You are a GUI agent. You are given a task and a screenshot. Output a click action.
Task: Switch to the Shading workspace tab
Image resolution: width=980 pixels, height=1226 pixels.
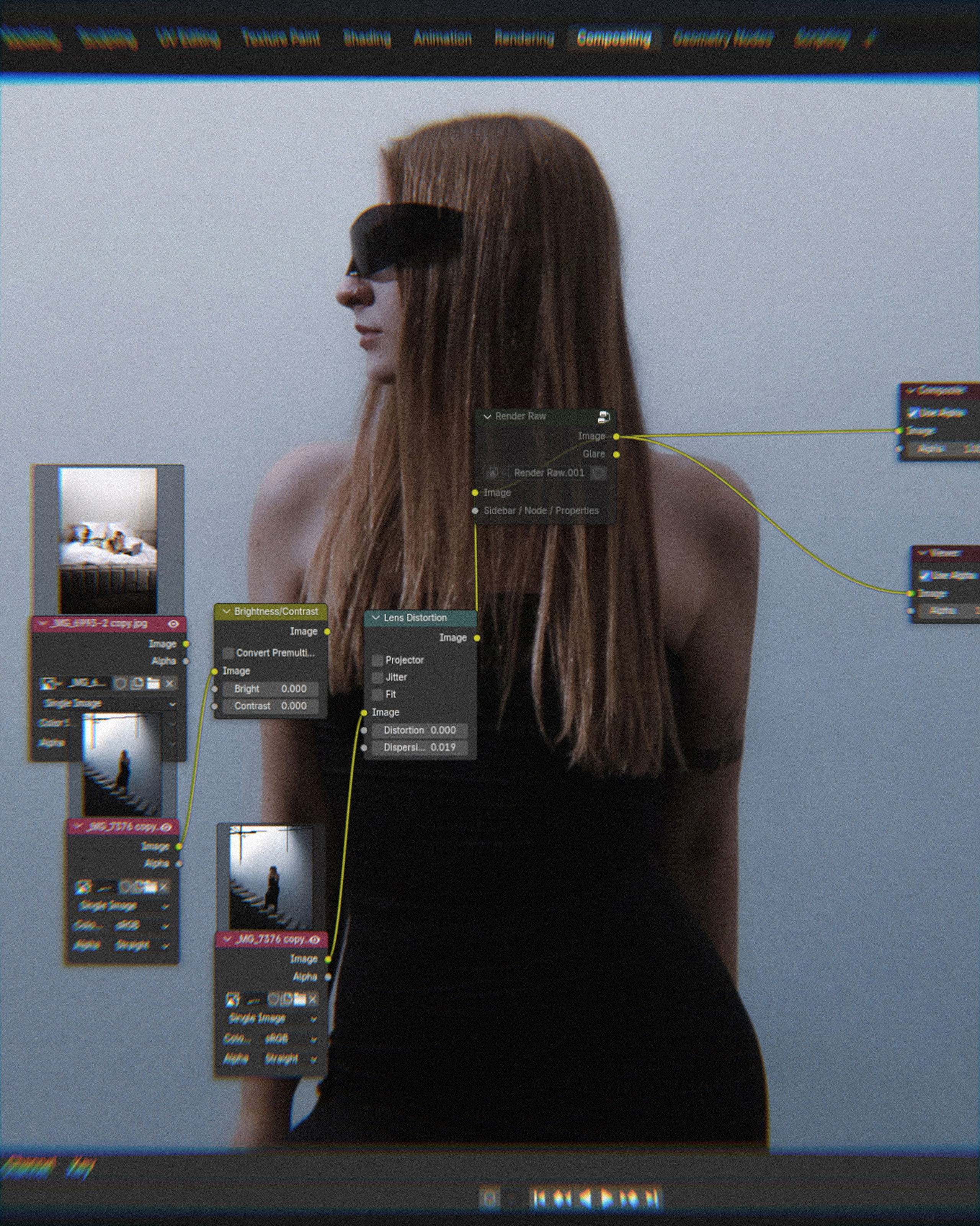pyautogui.click(x=367, y=39)
